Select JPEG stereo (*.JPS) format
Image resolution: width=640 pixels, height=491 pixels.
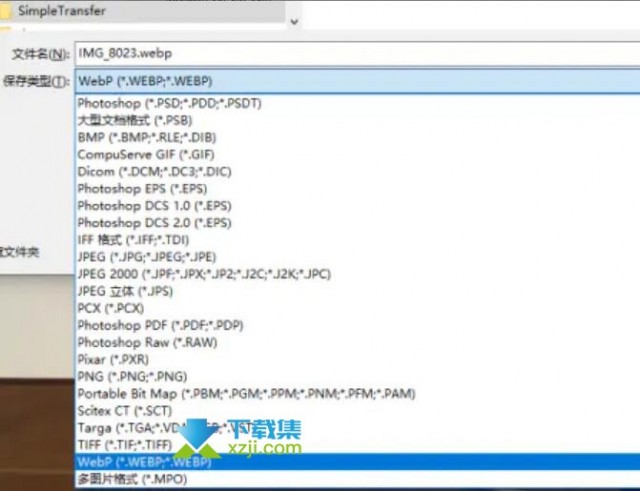[358, 291]
